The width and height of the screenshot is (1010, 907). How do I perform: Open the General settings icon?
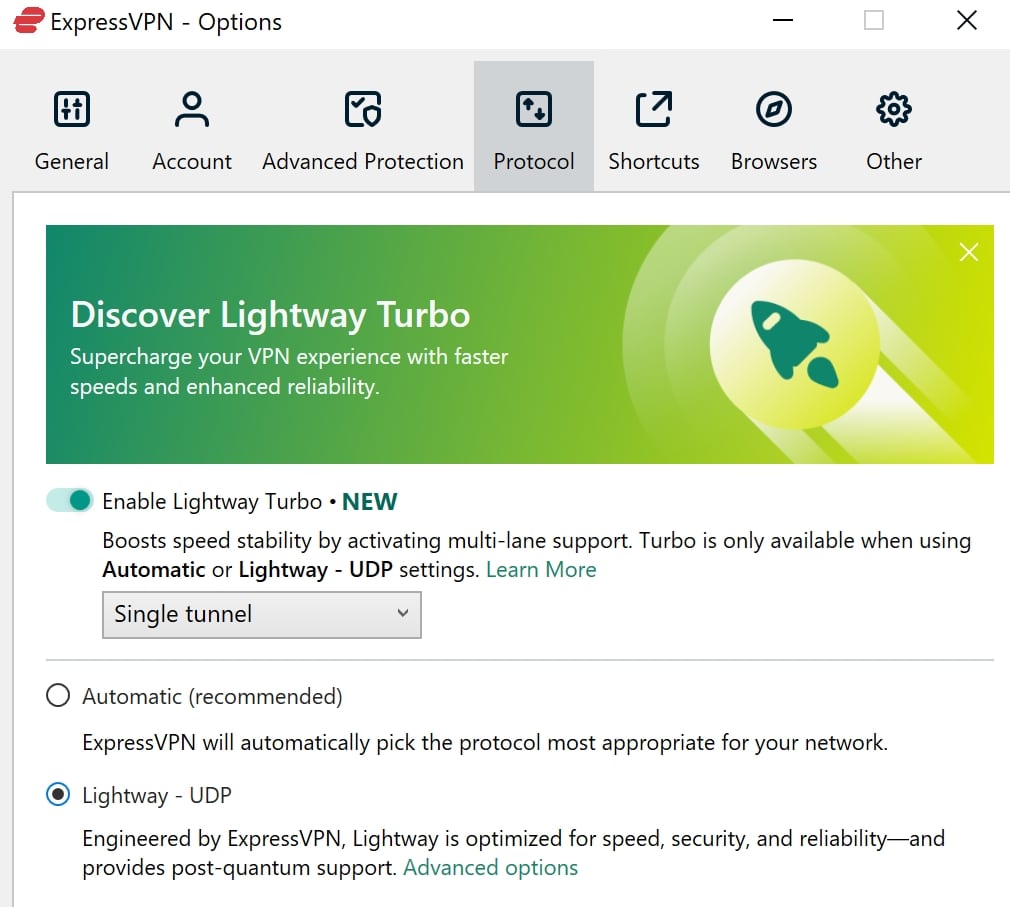tap(71, 109)
